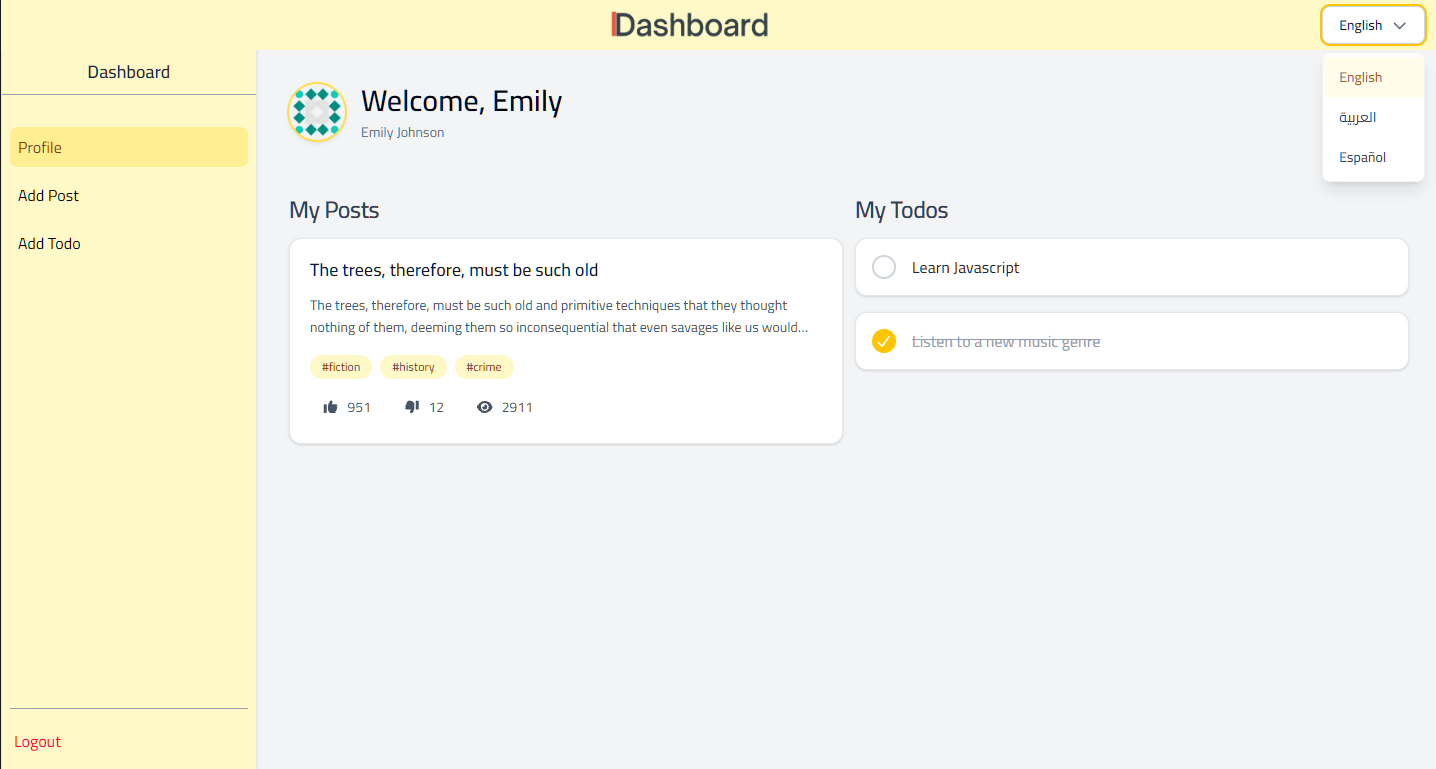1436x769 pixels.
Task: Click the Learn Javascript todo text
Action: click(966, 268)
